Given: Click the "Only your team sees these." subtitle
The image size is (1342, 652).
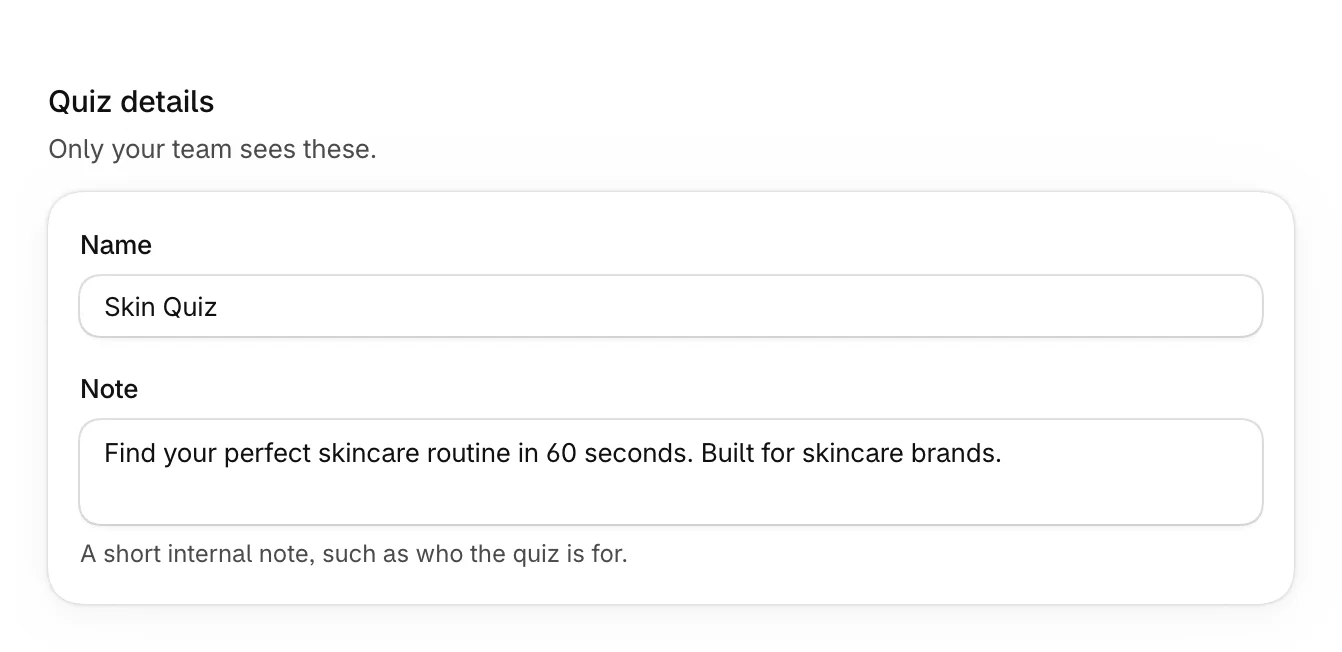Looking at the screenshot, I should click(212, 149).
